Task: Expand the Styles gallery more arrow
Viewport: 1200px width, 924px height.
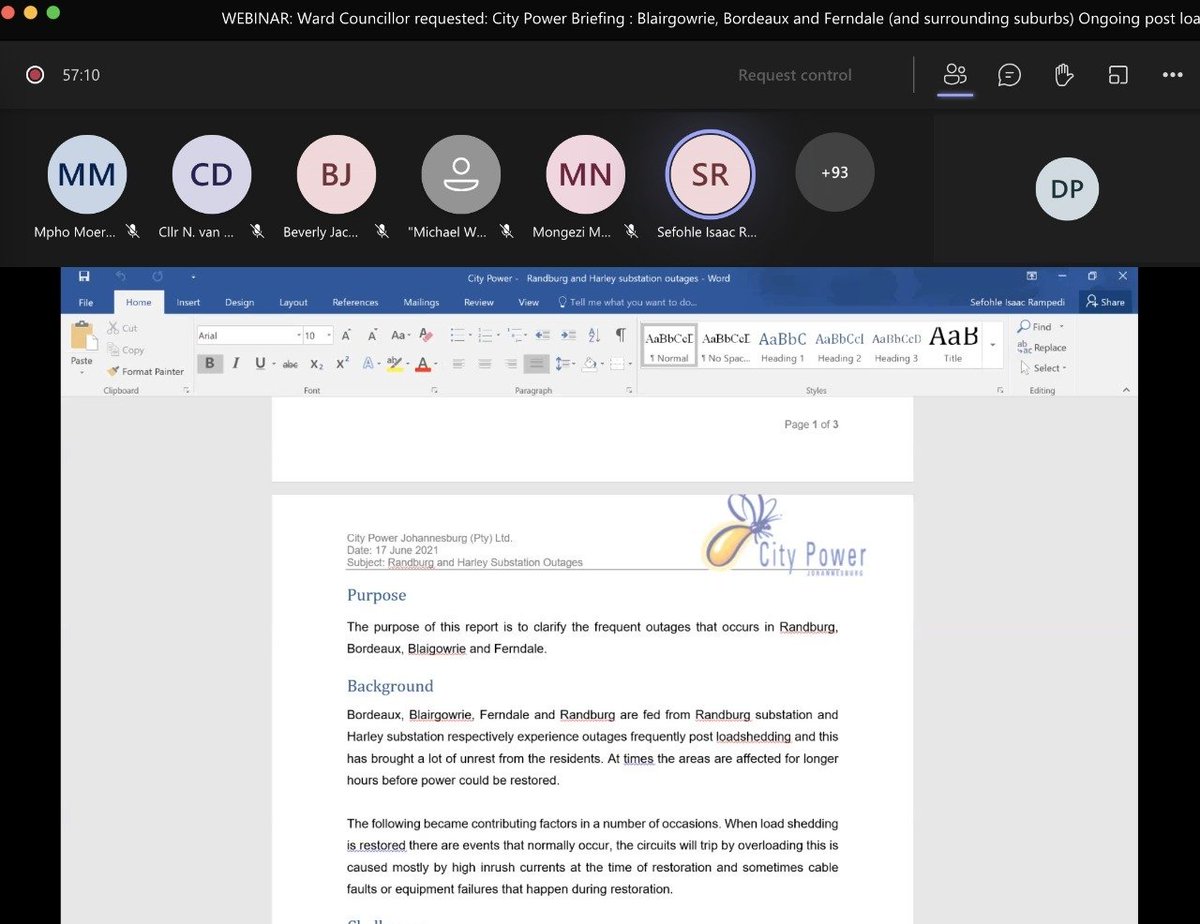Action: (x=992, y=345)
